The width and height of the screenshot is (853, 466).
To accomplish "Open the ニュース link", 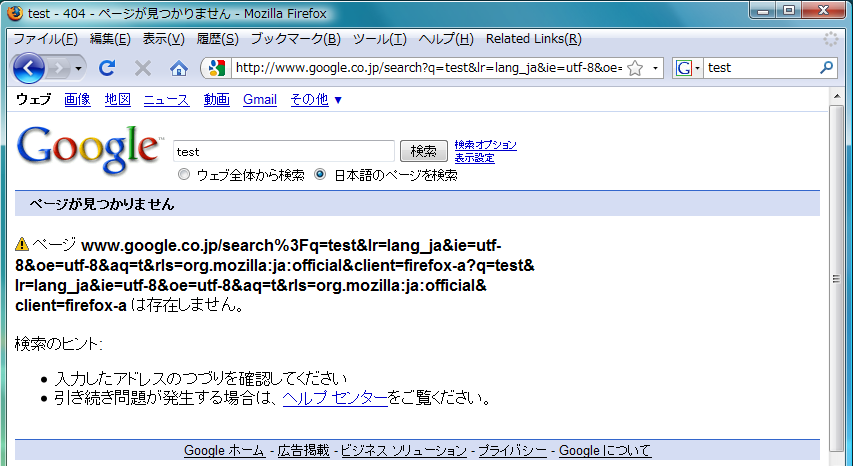I will click(x=166, y=100).
